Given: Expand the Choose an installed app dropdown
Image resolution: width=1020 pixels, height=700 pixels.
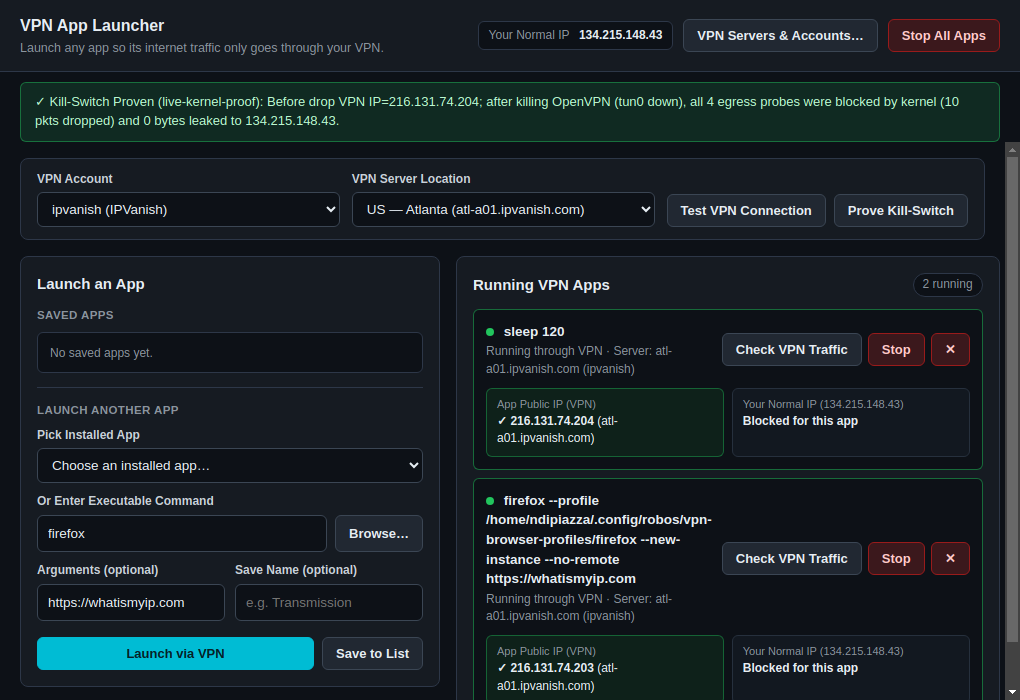Looking at the screenshot, I should (230, 465).
